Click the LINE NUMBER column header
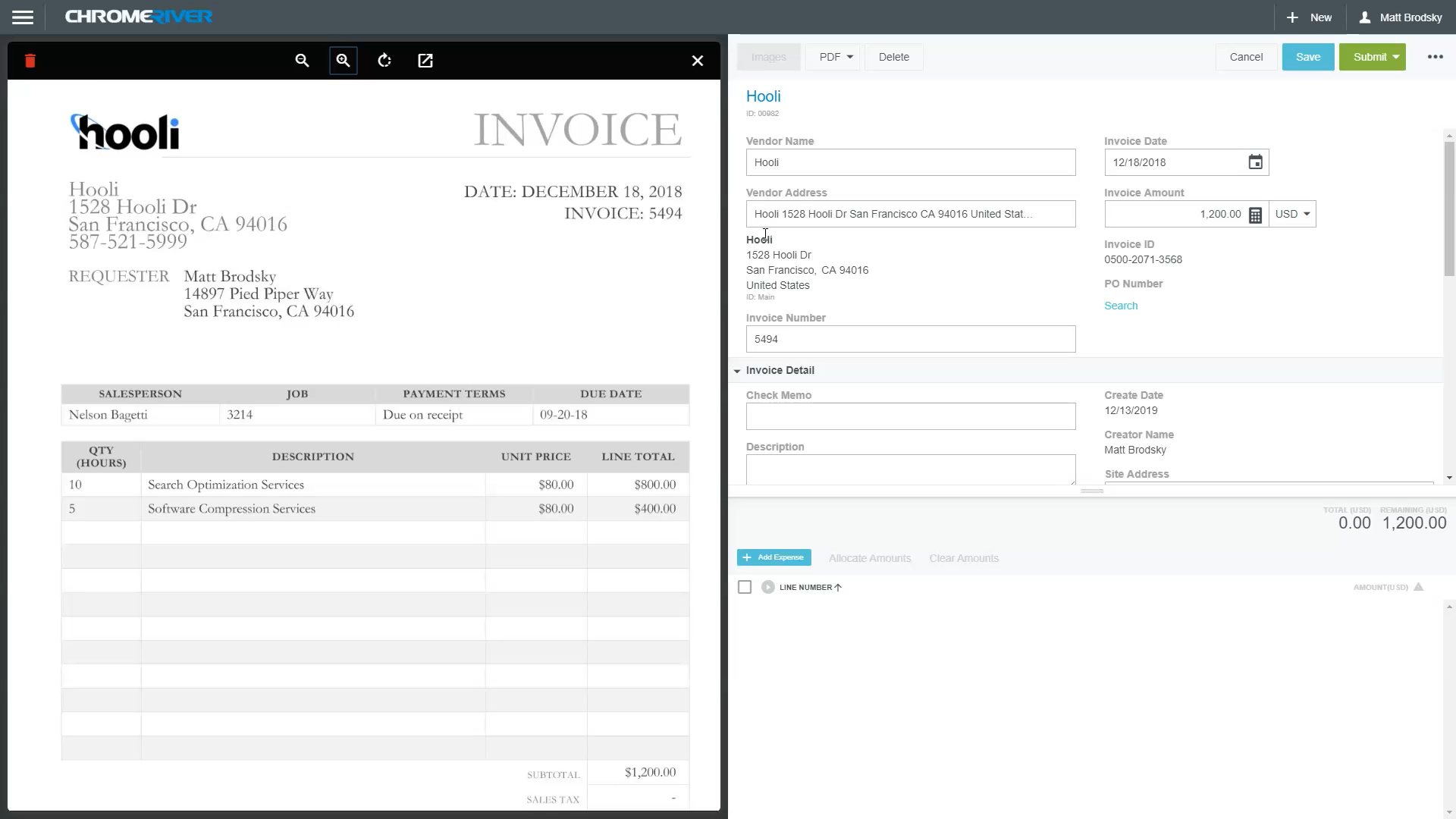The width and height of the screenshot is (1456, 819). pyautogui.click(x=805, y=587)
